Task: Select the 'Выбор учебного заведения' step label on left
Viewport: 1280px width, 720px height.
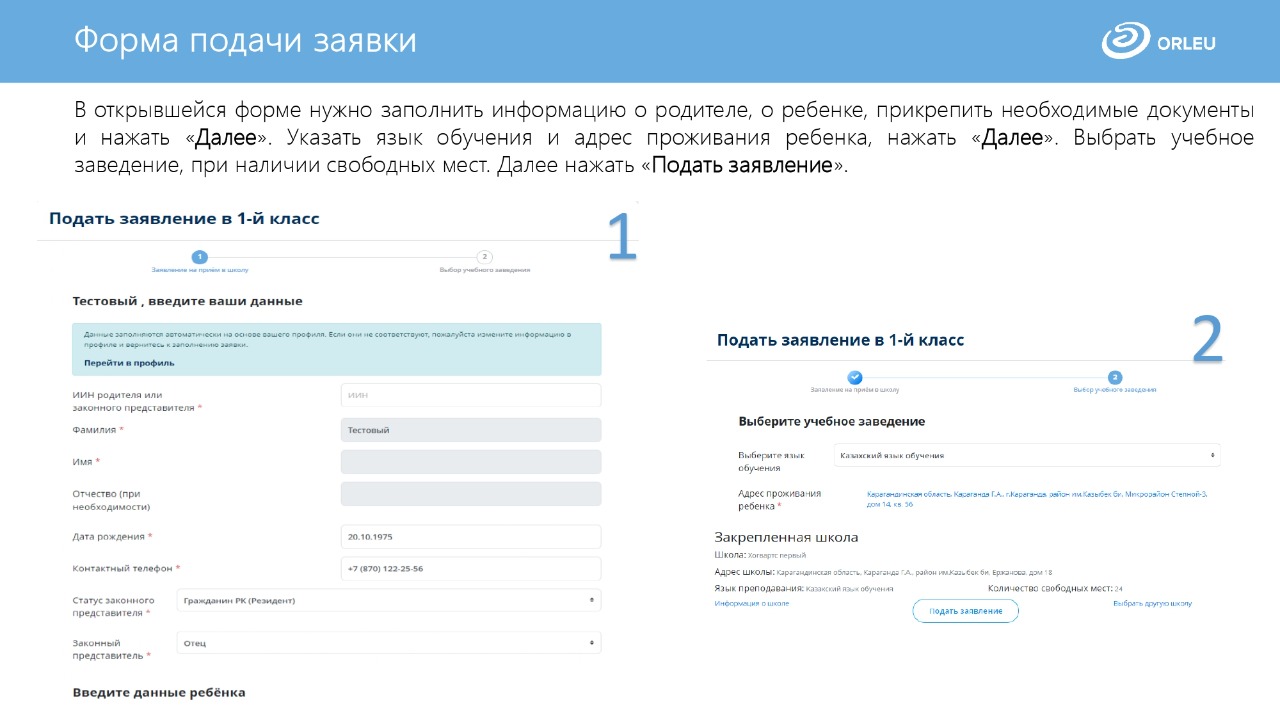Action: (484, 270)
